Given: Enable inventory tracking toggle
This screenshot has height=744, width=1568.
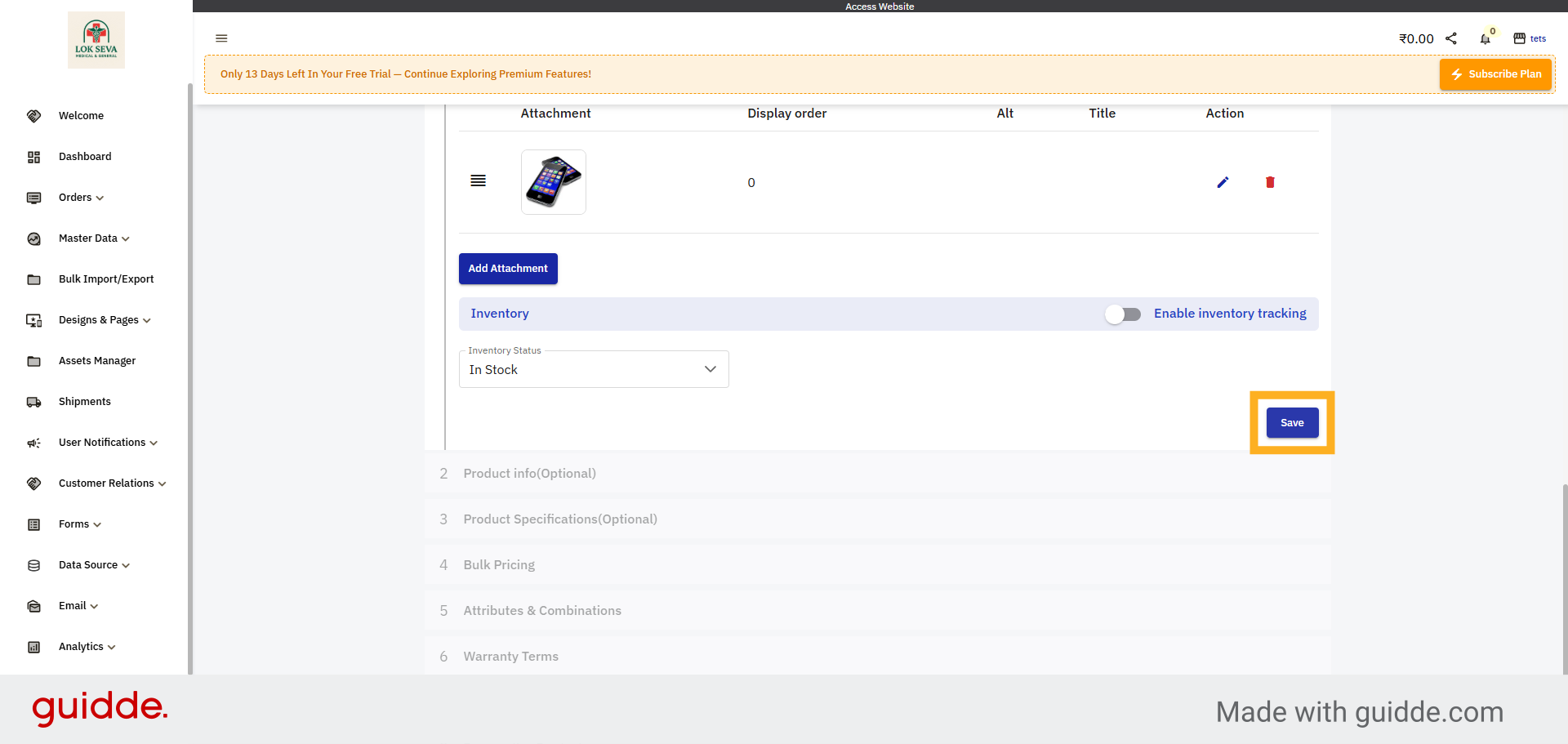Looking at the screenshot, I should [1122, 314].
